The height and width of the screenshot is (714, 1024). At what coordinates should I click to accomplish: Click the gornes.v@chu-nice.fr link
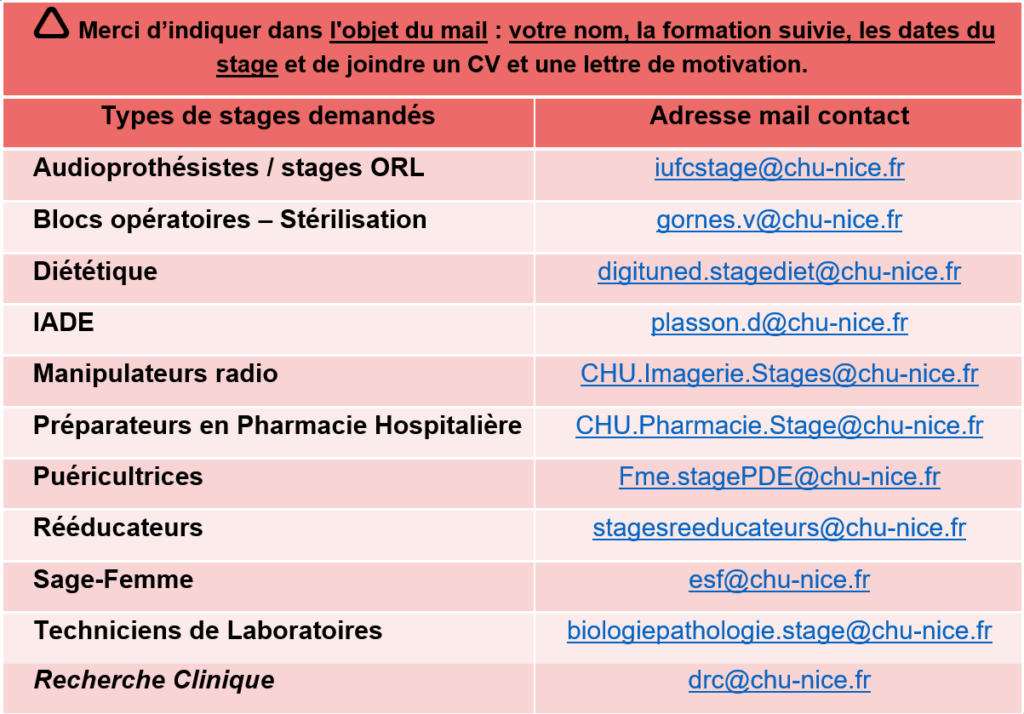(779, 220)
